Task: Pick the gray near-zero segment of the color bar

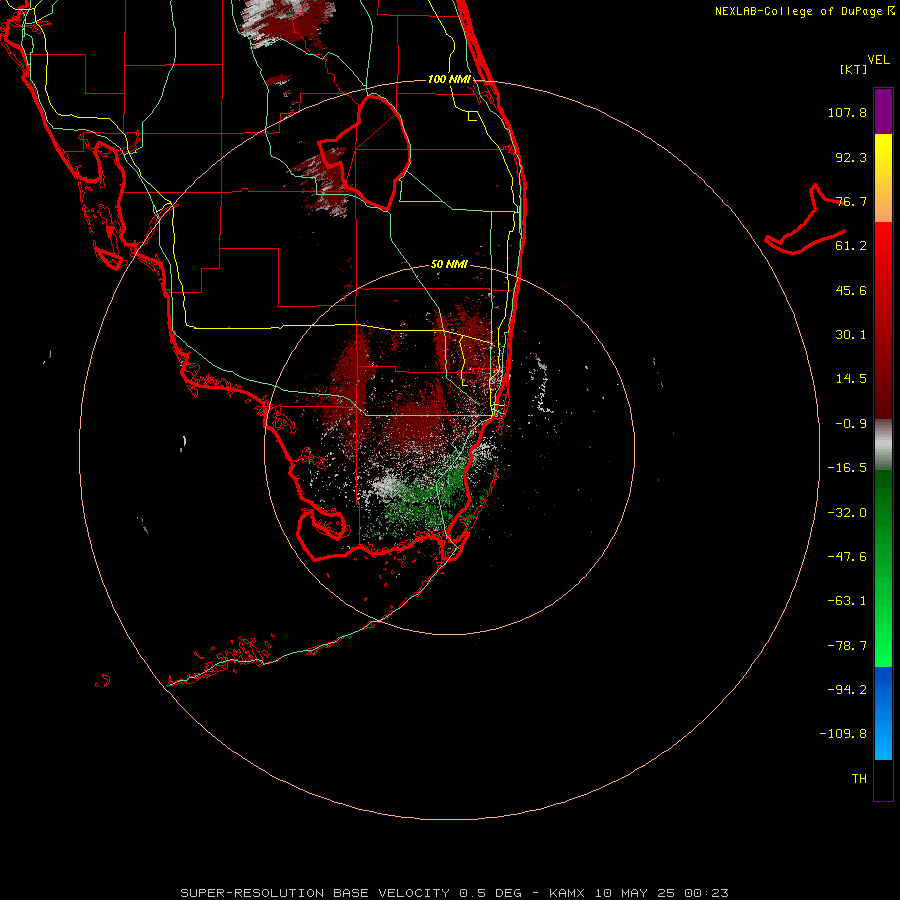Action: point(883,443)
